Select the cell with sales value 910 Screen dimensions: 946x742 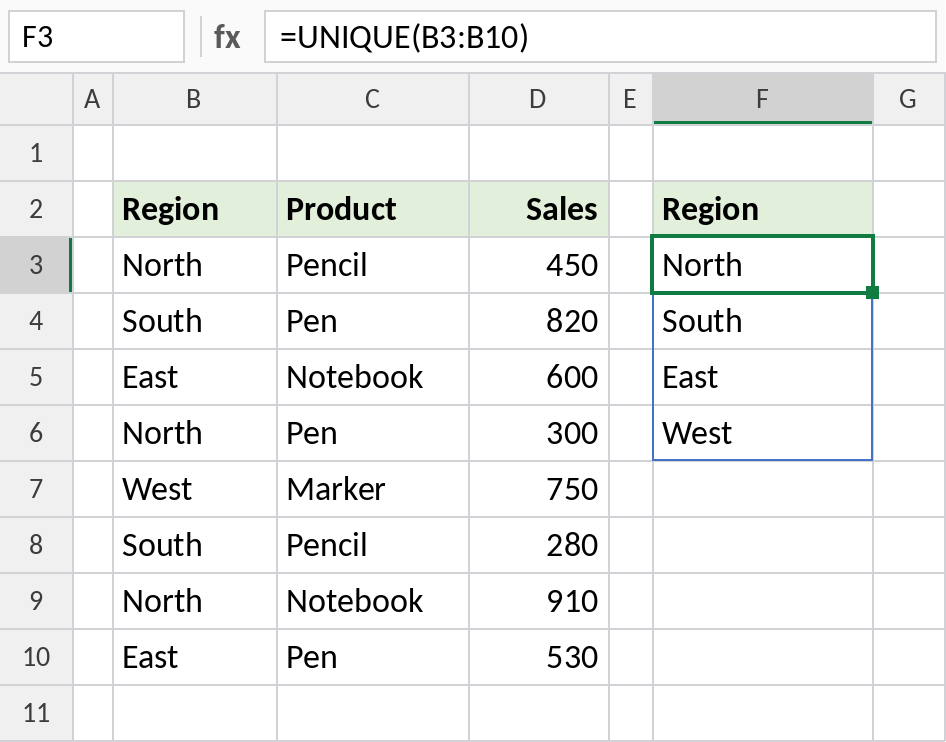pyautogui.click(x=539, y=601)
